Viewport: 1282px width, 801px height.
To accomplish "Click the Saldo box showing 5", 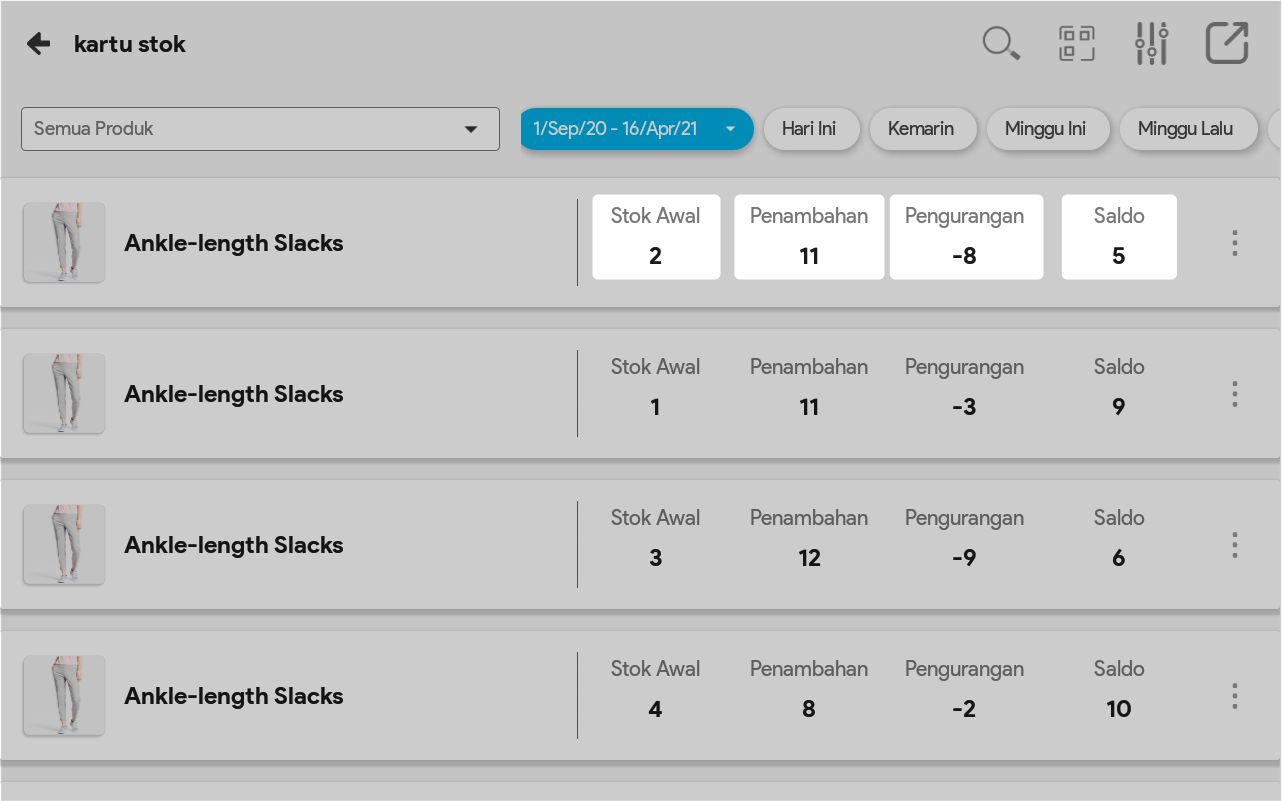I will pos(1118,237).
